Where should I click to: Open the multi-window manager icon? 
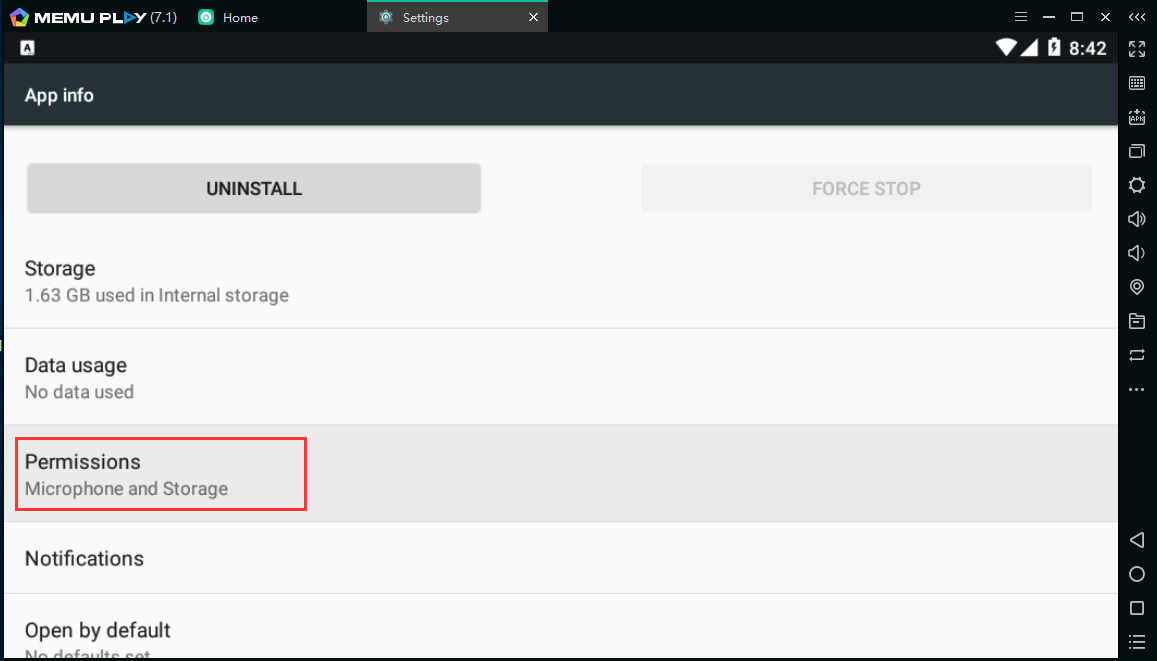click(1137, 151)
